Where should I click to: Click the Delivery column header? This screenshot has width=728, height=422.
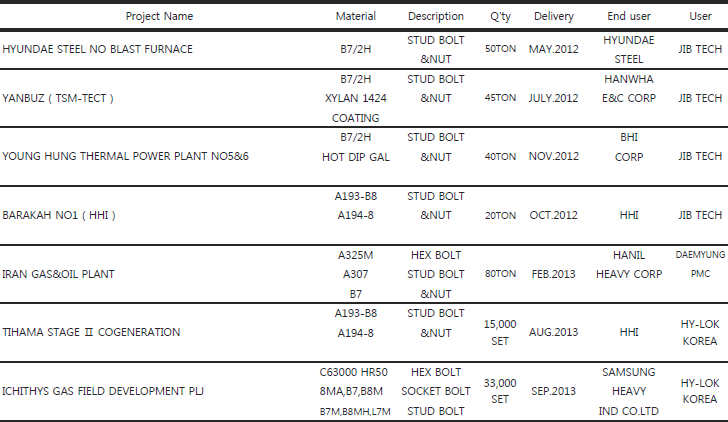tap(553, 17)
